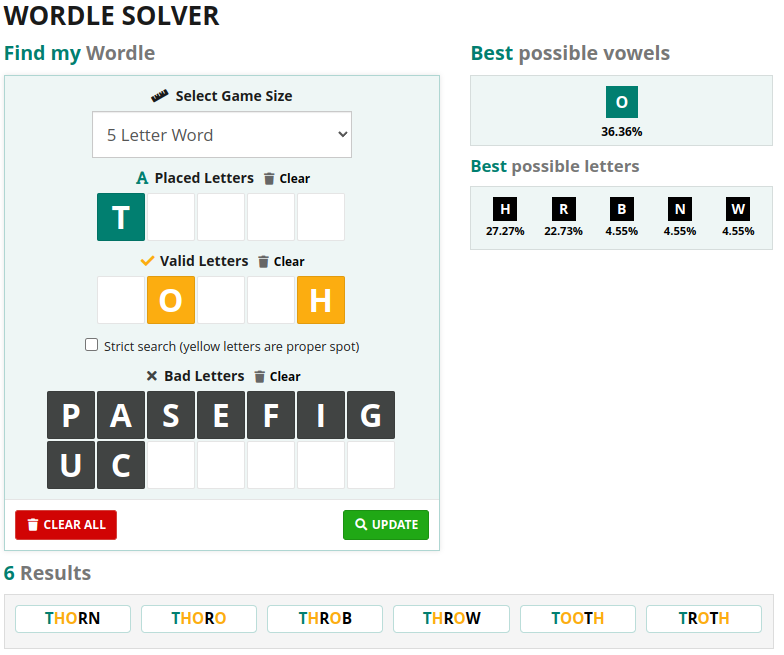Select the TOOTH result word

point(578,618)
